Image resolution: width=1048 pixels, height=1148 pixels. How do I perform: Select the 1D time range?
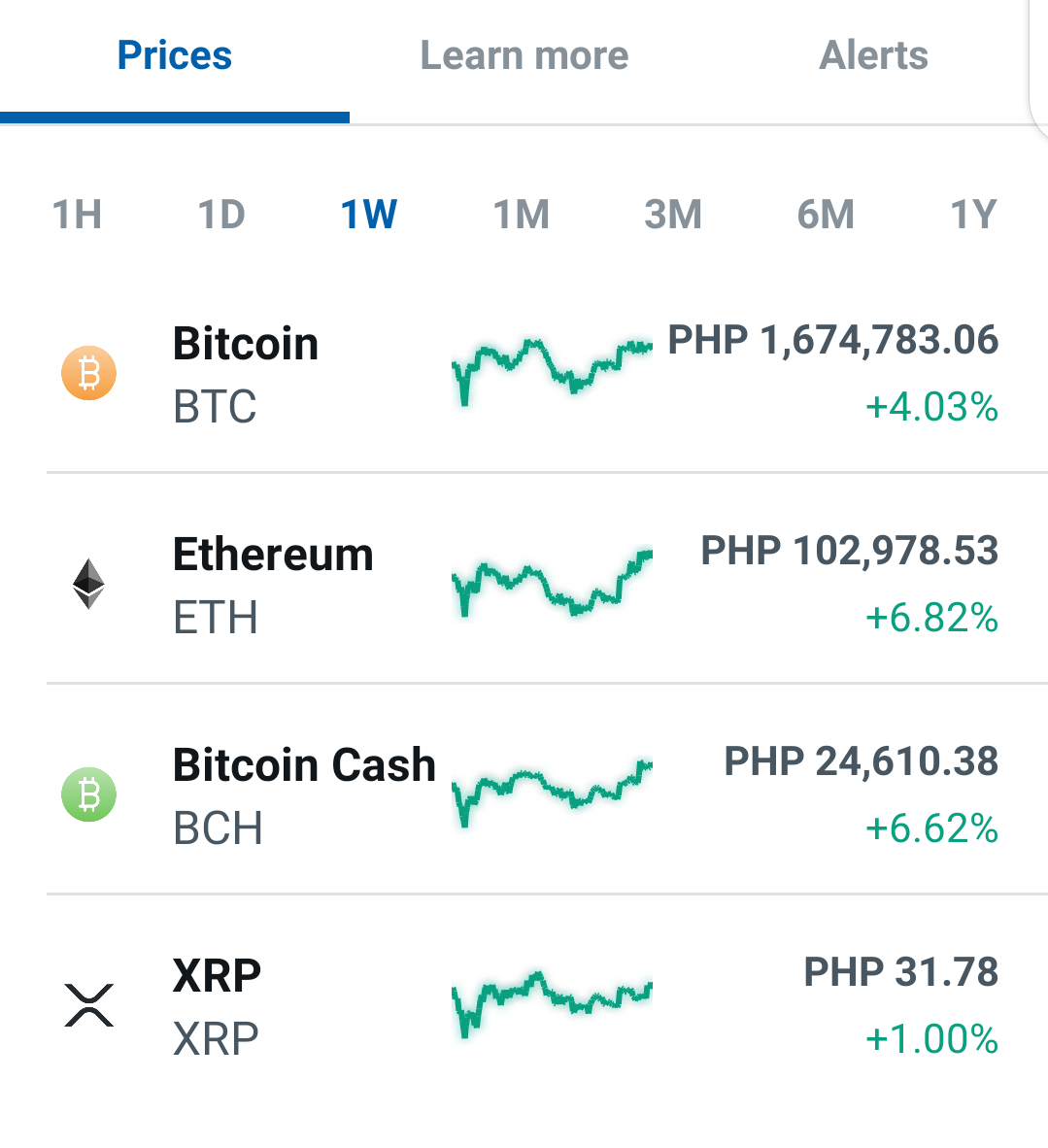coord(221,215)
